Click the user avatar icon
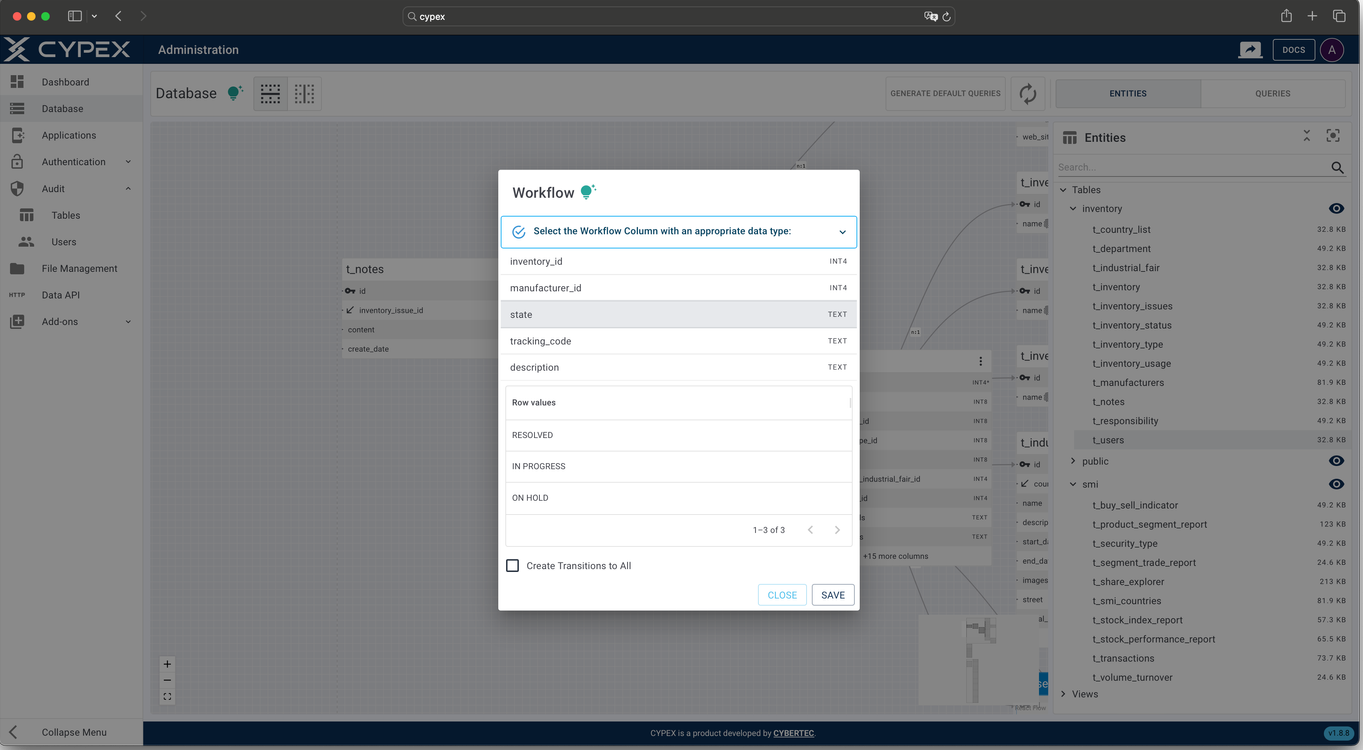Viewport: 1363px width, 750px height. [x=1331, y=50]
